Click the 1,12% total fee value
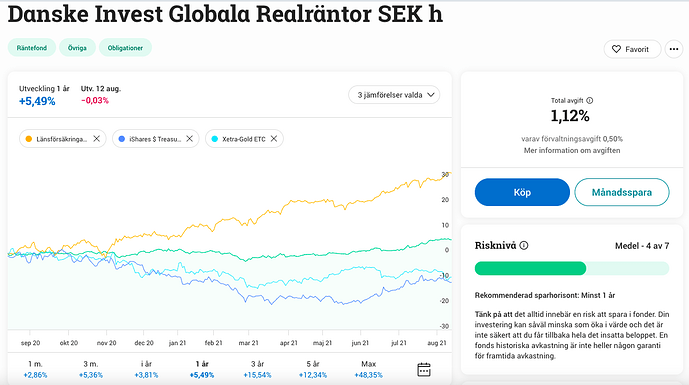689x385 pixels. [570, 116]
